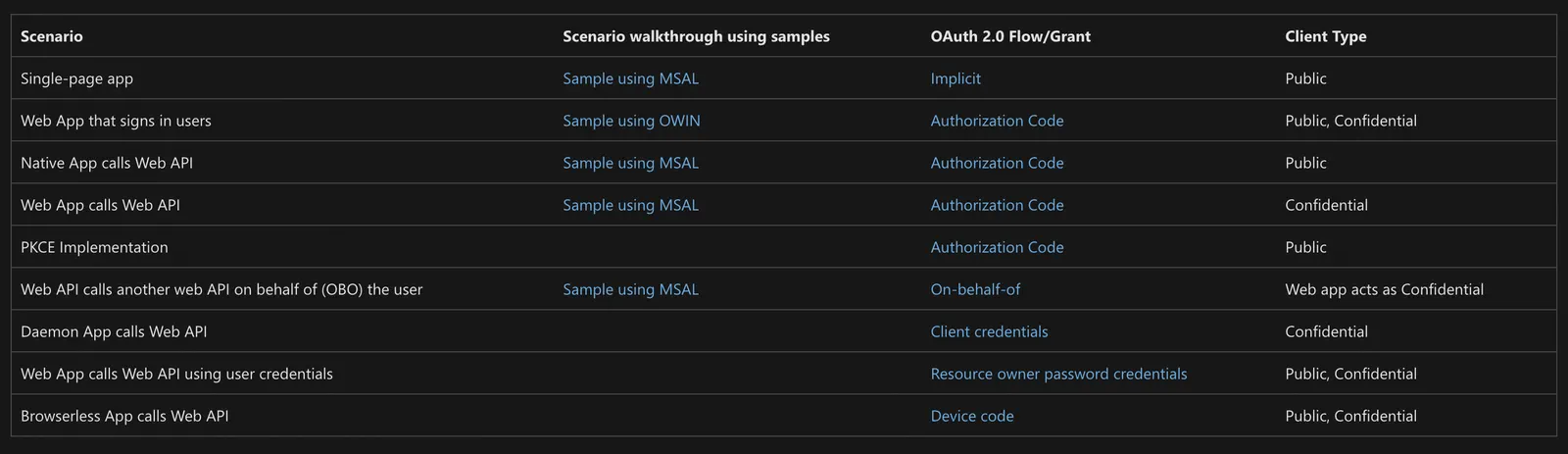Open the On-behalf-of flow link

coord(975,289)
